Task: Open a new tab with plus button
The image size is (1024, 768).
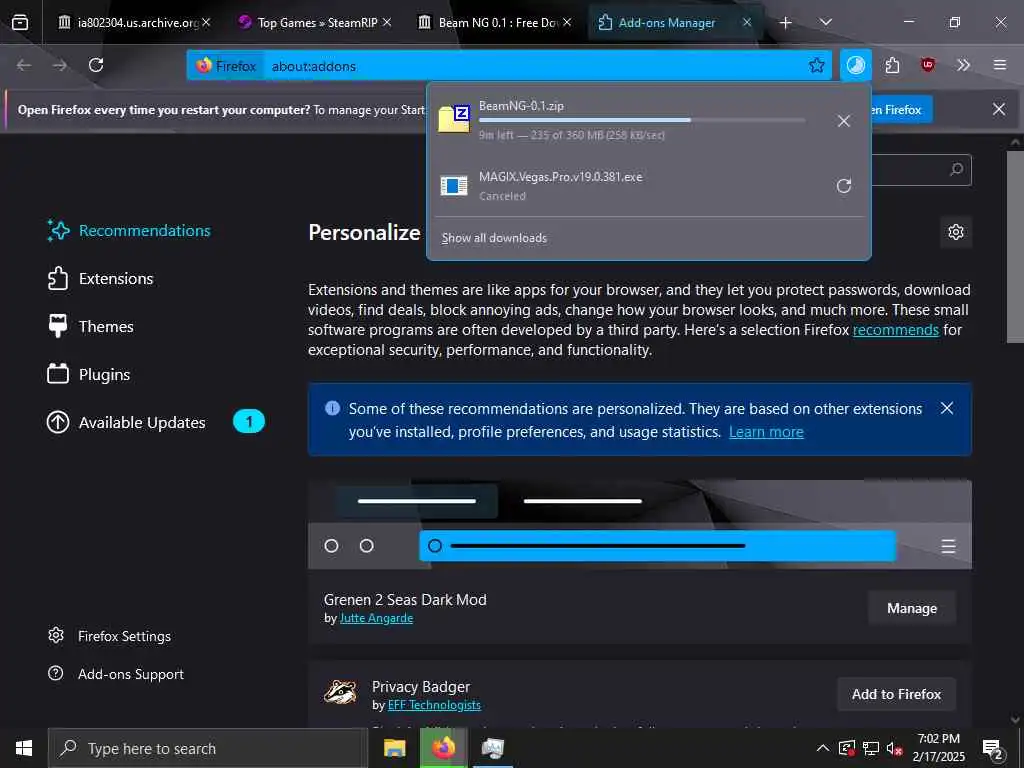Action: point(786,23)
